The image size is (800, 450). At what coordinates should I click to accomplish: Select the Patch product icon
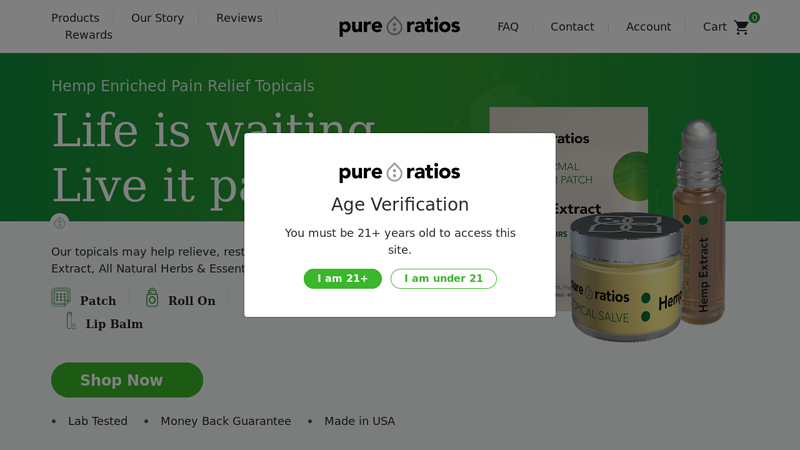pyautogui.click(x=61, y=297)
